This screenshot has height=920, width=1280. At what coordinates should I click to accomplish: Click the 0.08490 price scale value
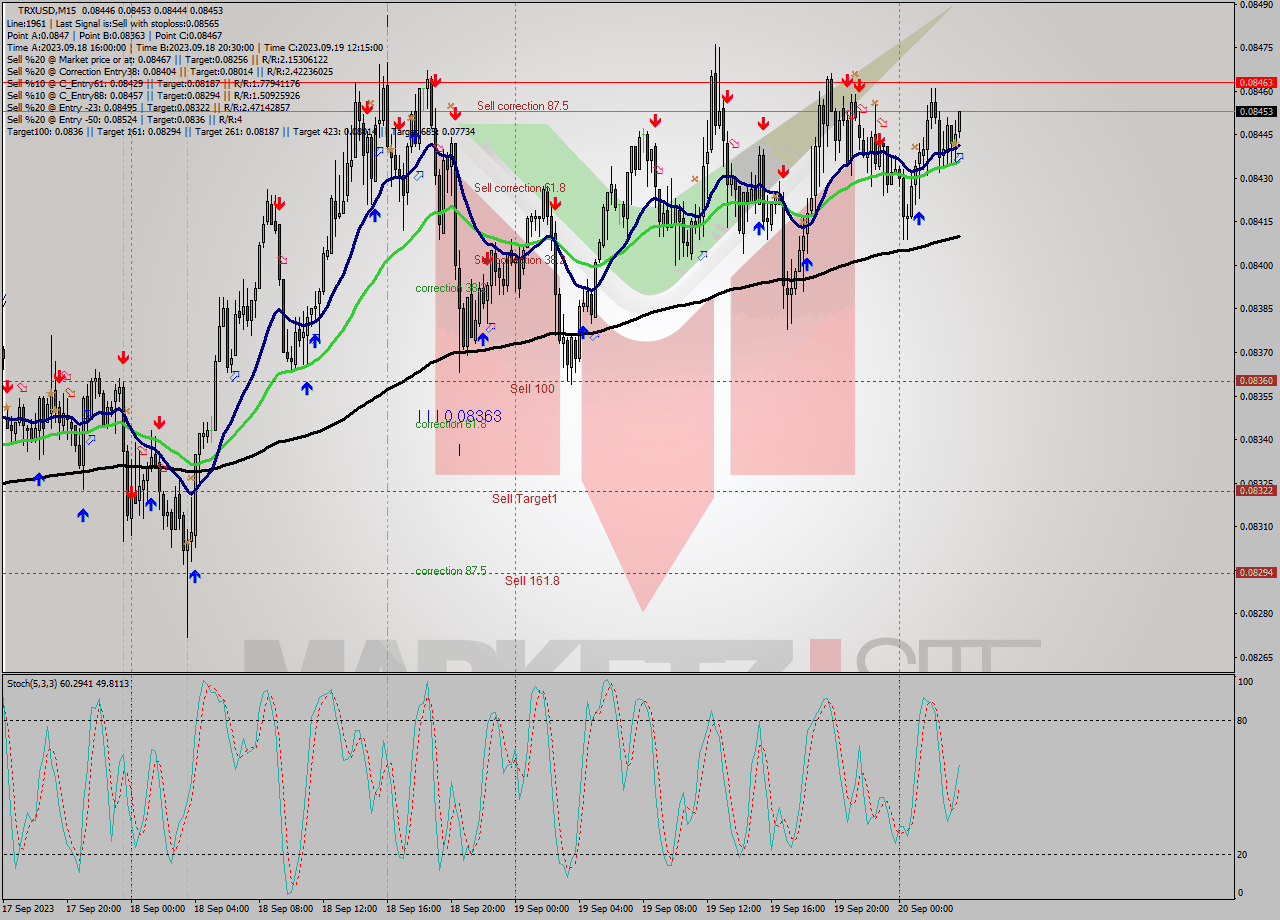pyautogui.click(x=1256, y=4)
